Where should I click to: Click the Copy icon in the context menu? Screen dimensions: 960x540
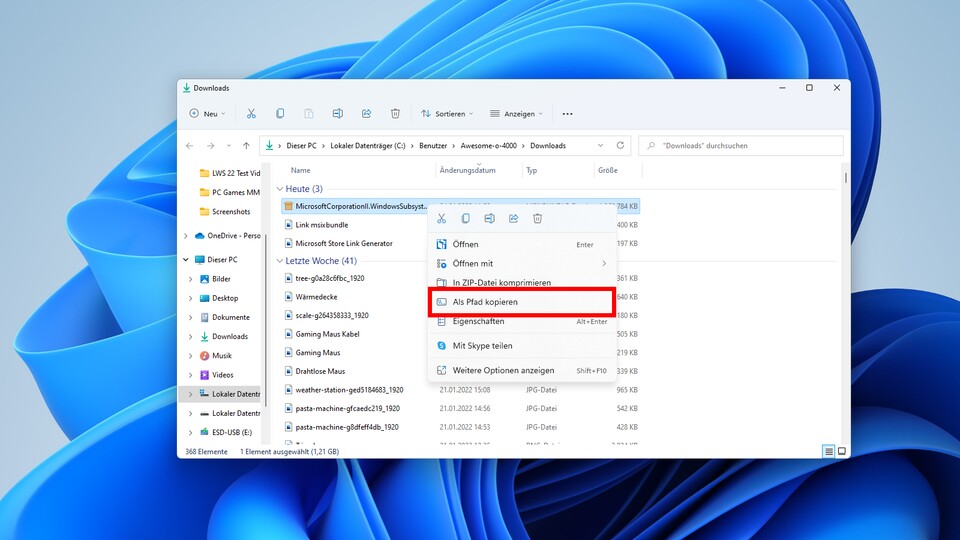[465, 218]
